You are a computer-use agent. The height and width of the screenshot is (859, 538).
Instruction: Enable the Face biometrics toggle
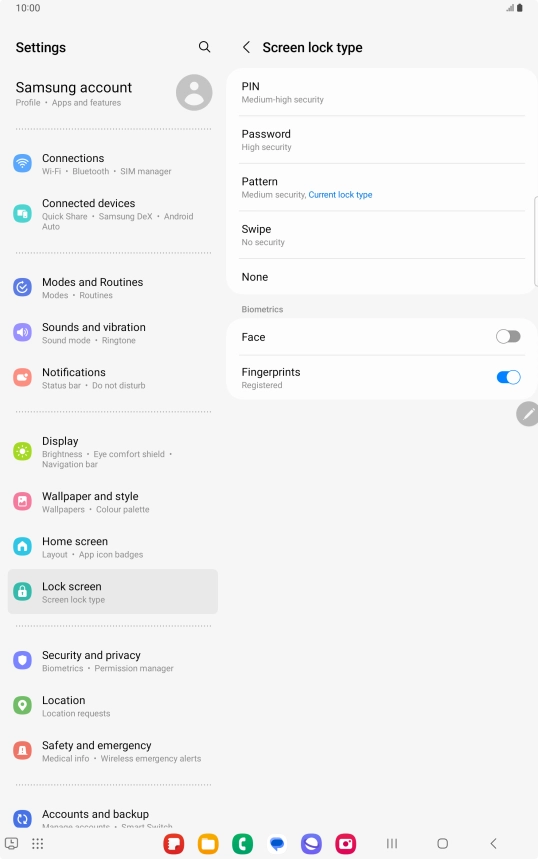pos(508,336)
